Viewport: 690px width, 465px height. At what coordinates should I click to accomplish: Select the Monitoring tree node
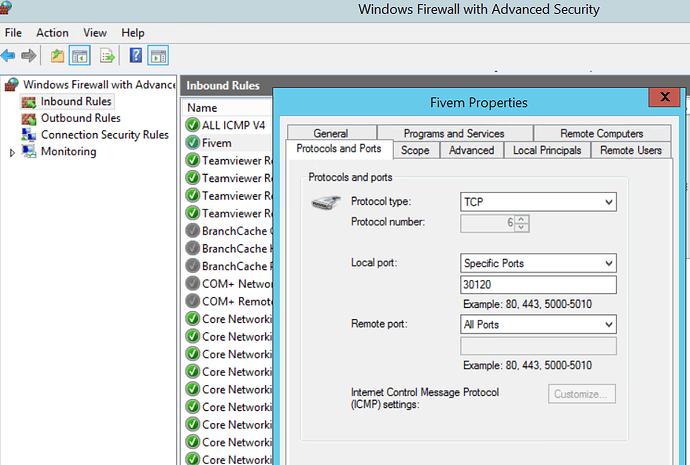[x=69, y=151]
